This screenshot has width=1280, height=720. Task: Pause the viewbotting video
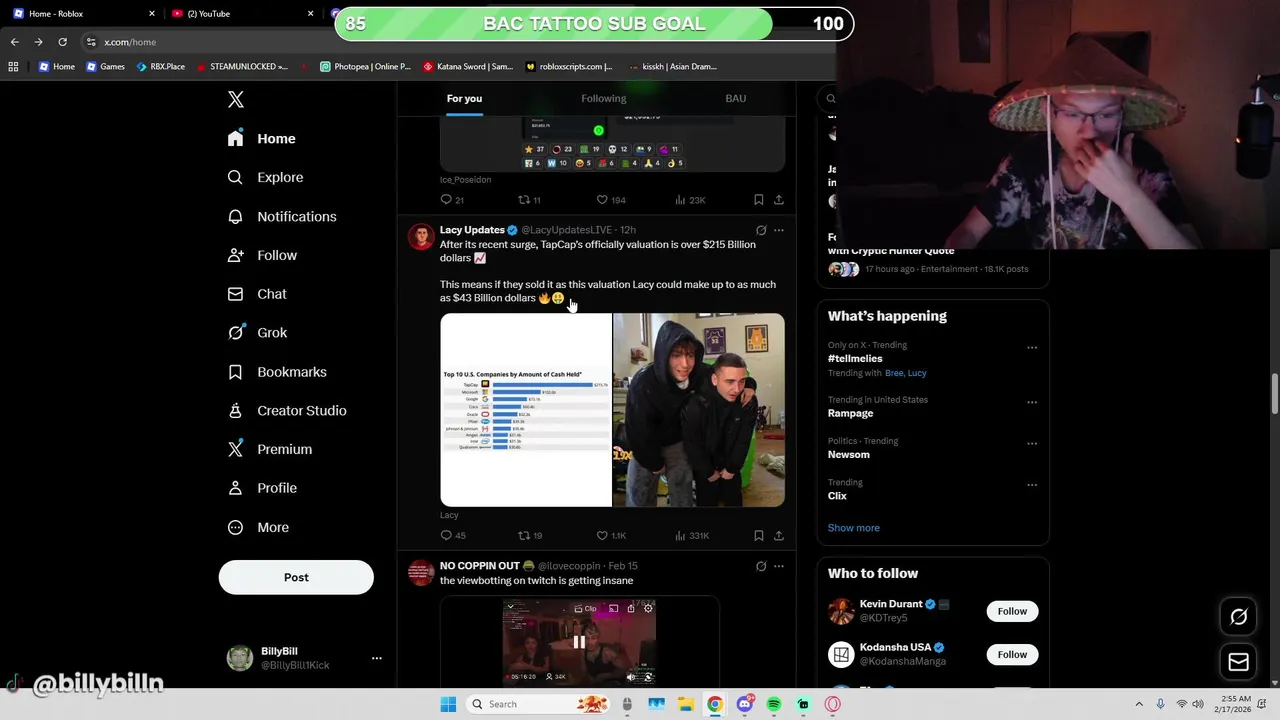579,642
